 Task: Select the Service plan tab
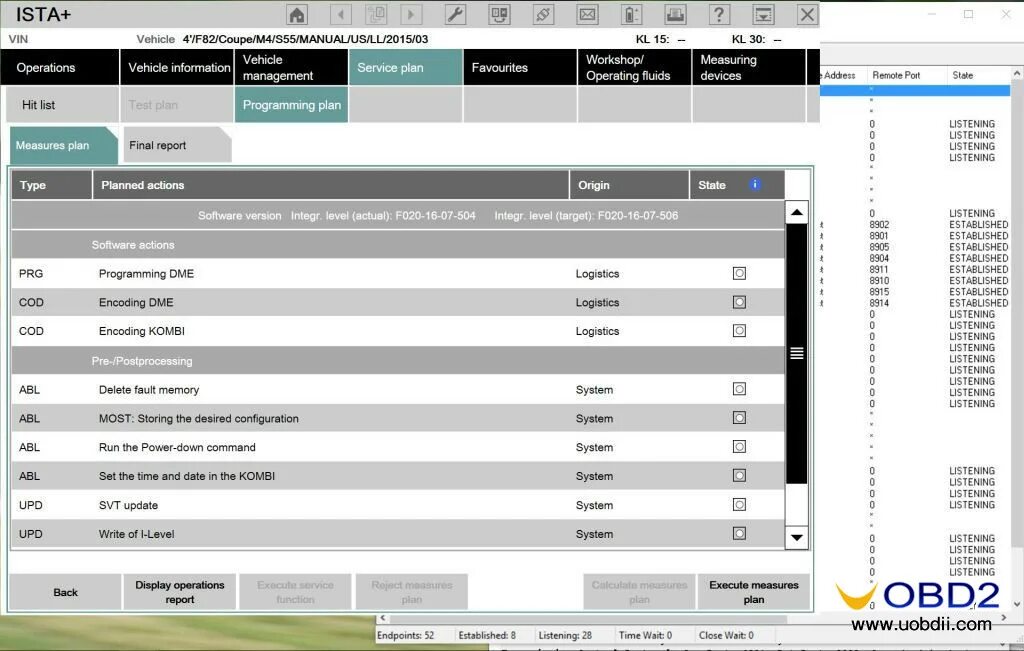pos(406,67)
